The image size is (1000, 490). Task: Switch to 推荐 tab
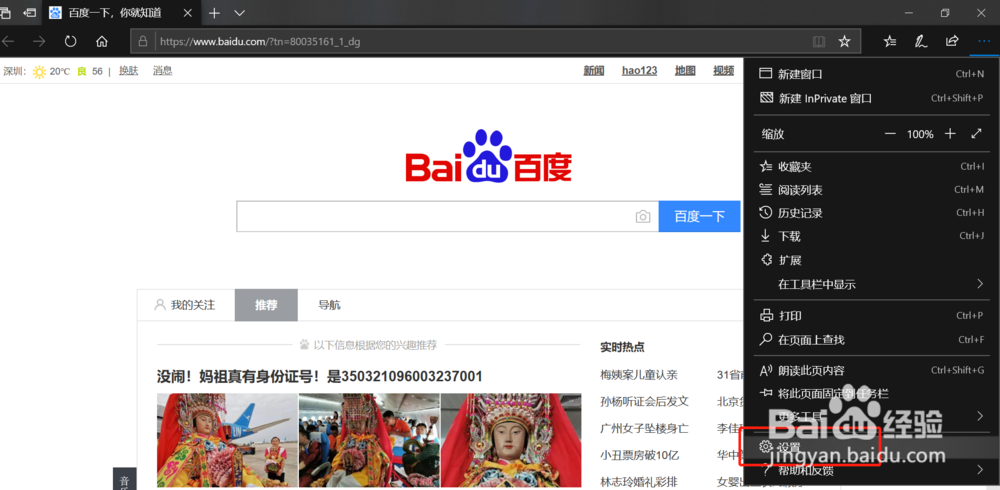(267, 305)
